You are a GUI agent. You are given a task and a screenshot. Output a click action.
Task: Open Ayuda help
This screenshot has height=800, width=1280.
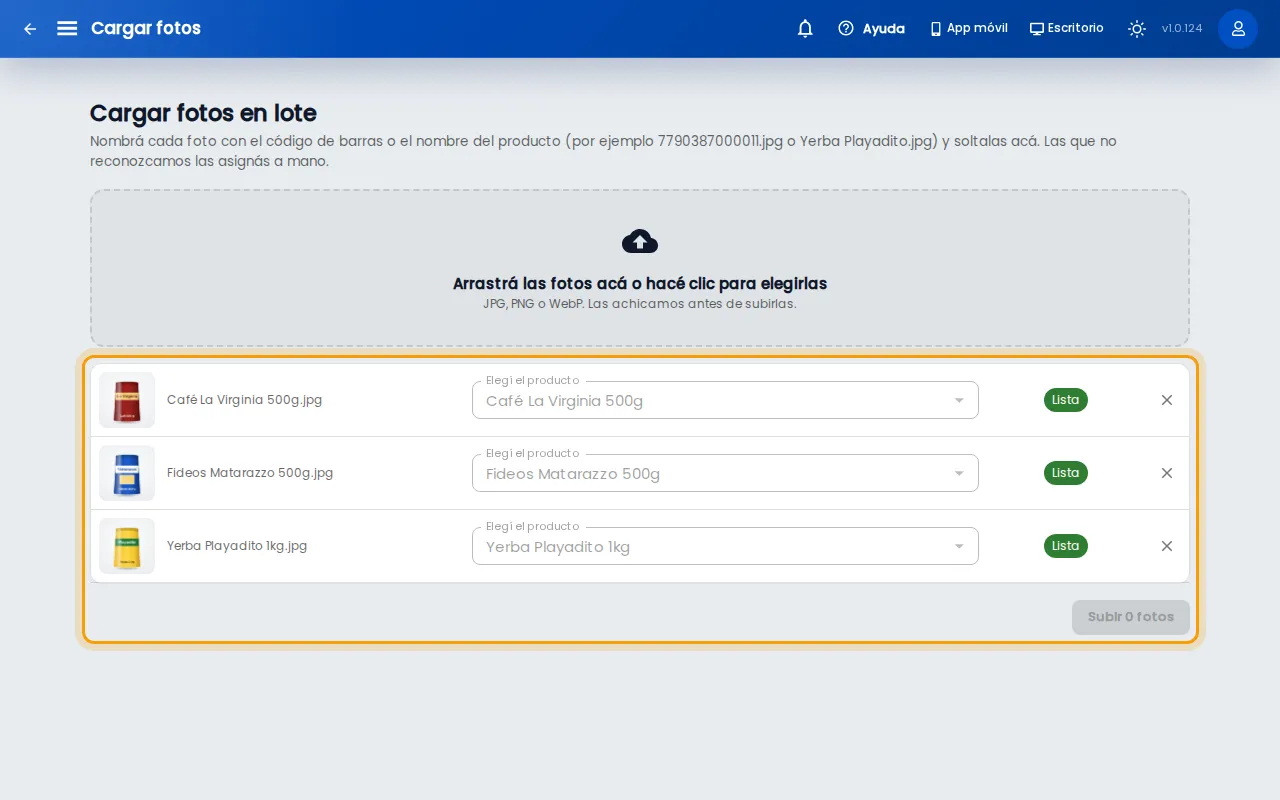click(x=871, y=29)
